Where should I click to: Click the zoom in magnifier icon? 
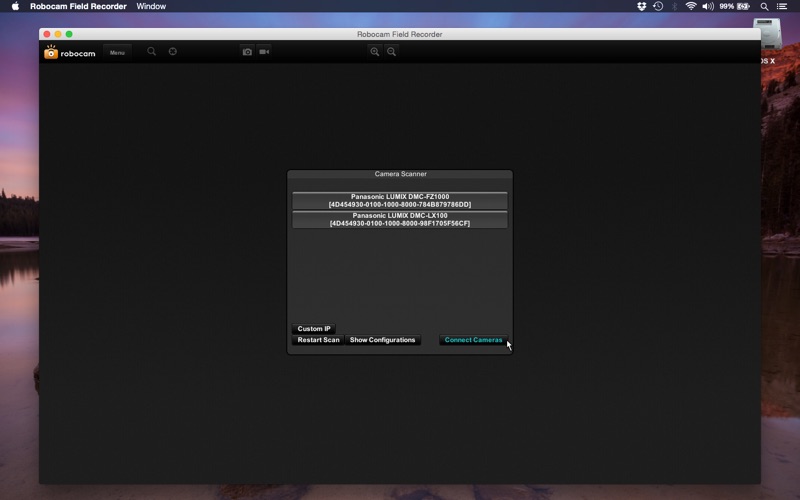pyautogui.click(x=374, y=52)
